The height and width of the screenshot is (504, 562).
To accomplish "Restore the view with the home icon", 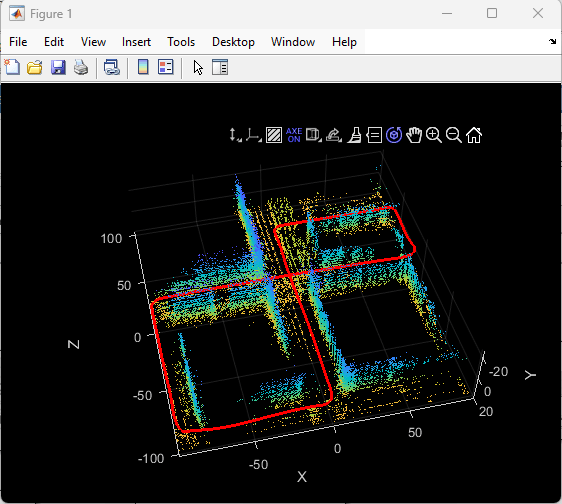I will tap(474, 135).
